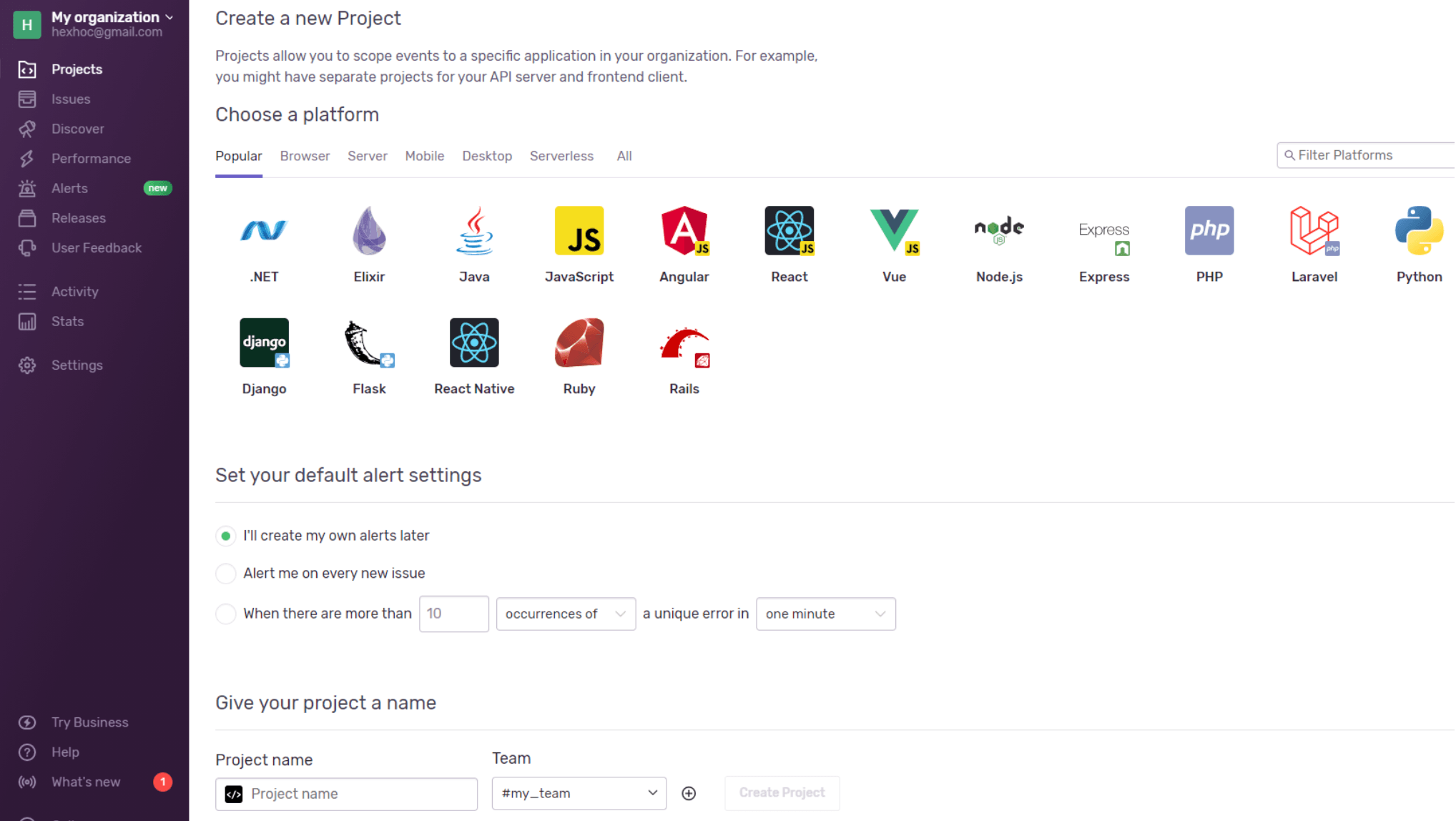Pick the Laravel platform icon
This screenshot has width=1456, height=821.
coord(1314,231)
